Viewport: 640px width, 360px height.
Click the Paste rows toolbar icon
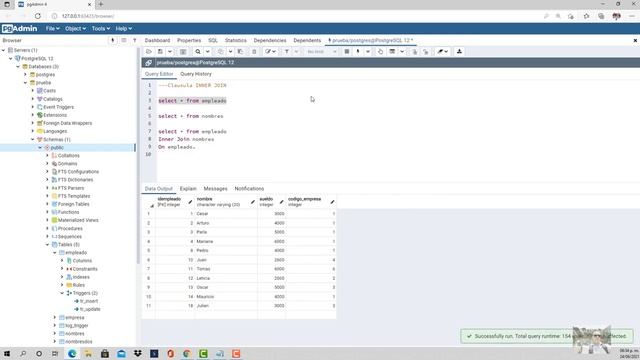pyautogui.click(x=240, y=51)
